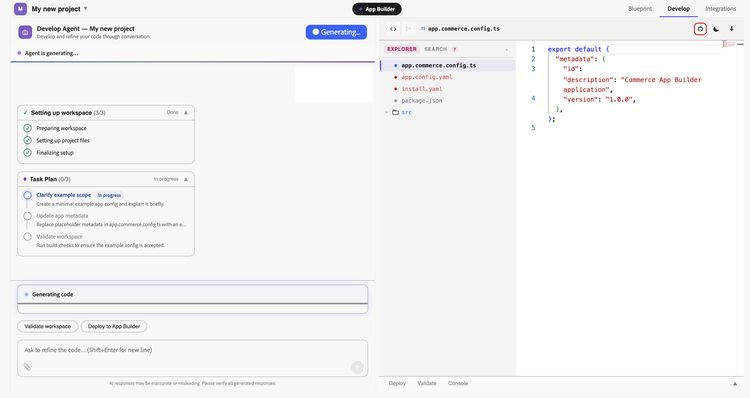
Task: Switch to the Integrations tab
Action: coord(720,9)
